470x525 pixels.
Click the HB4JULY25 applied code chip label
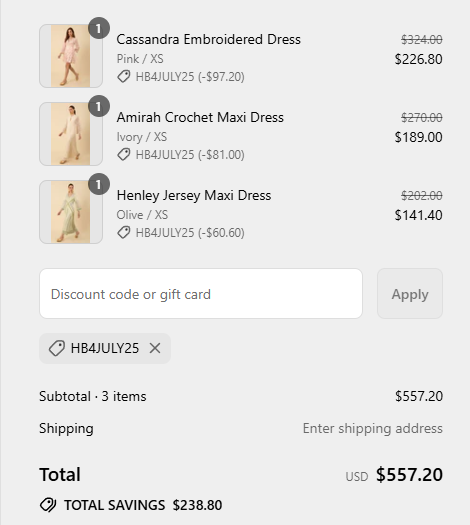click(x=105, y=348)
